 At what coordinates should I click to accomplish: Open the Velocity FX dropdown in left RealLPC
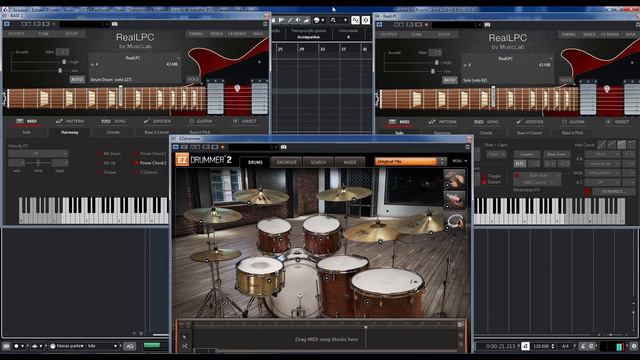[x=38, y=153]
